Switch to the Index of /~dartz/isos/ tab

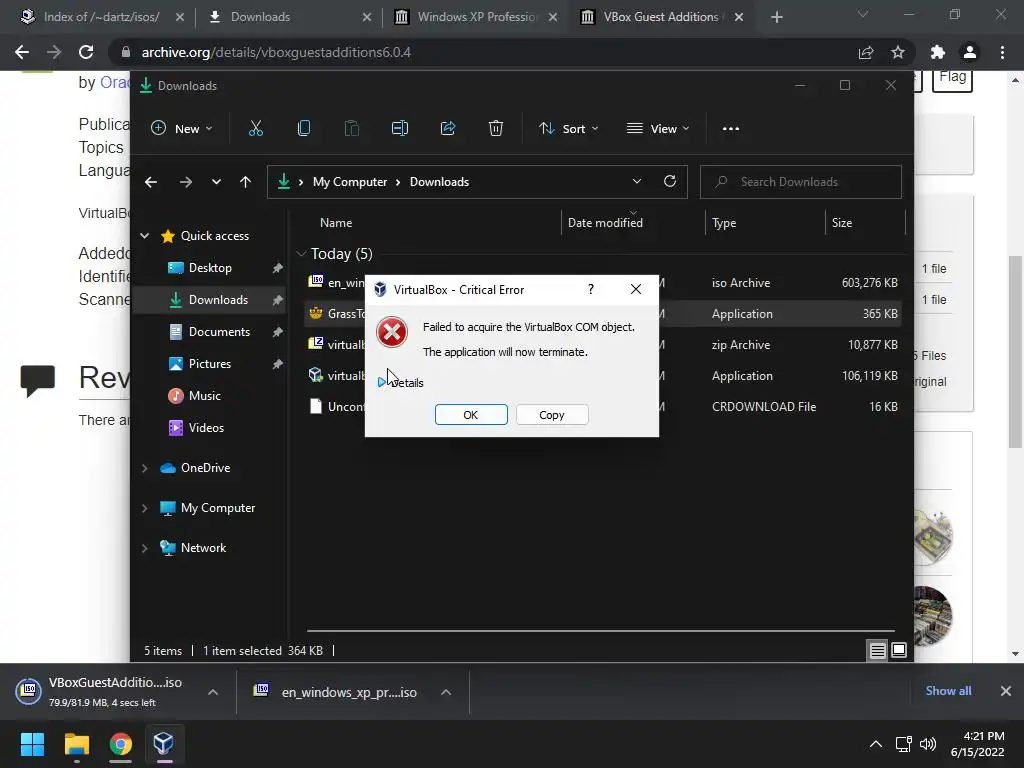[101, 17]
